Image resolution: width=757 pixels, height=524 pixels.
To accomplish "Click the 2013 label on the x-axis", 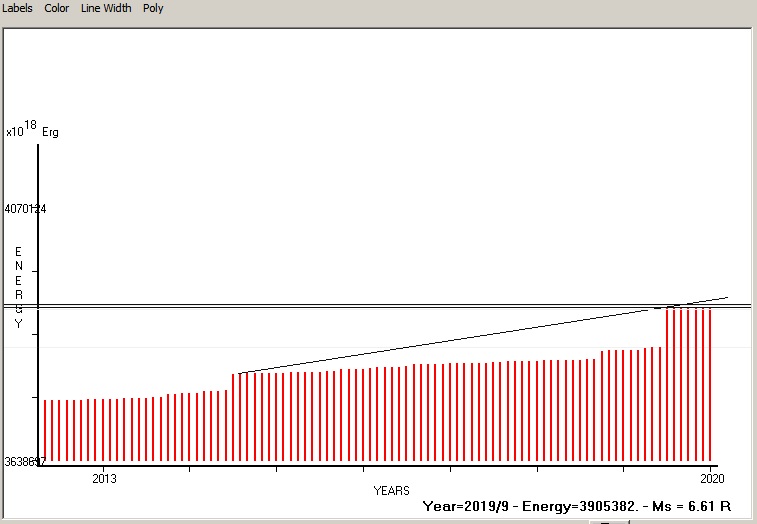I will coord(104,478).
